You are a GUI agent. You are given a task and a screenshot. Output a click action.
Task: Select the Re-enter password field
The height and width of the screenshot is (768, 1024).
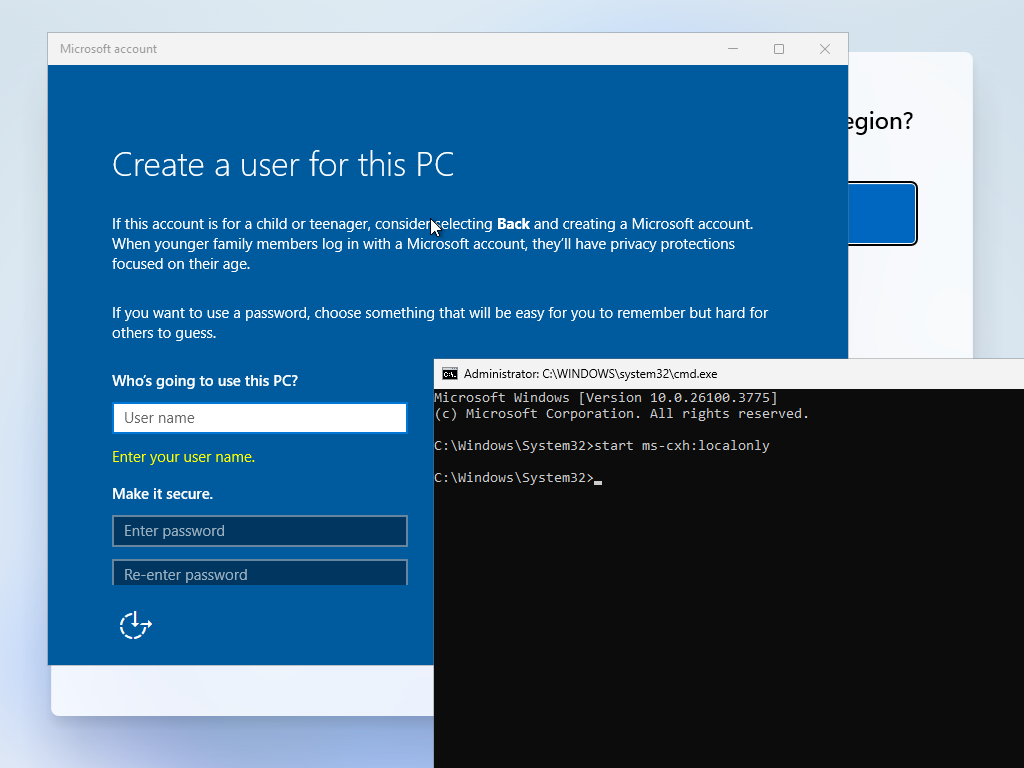[260, 573]
